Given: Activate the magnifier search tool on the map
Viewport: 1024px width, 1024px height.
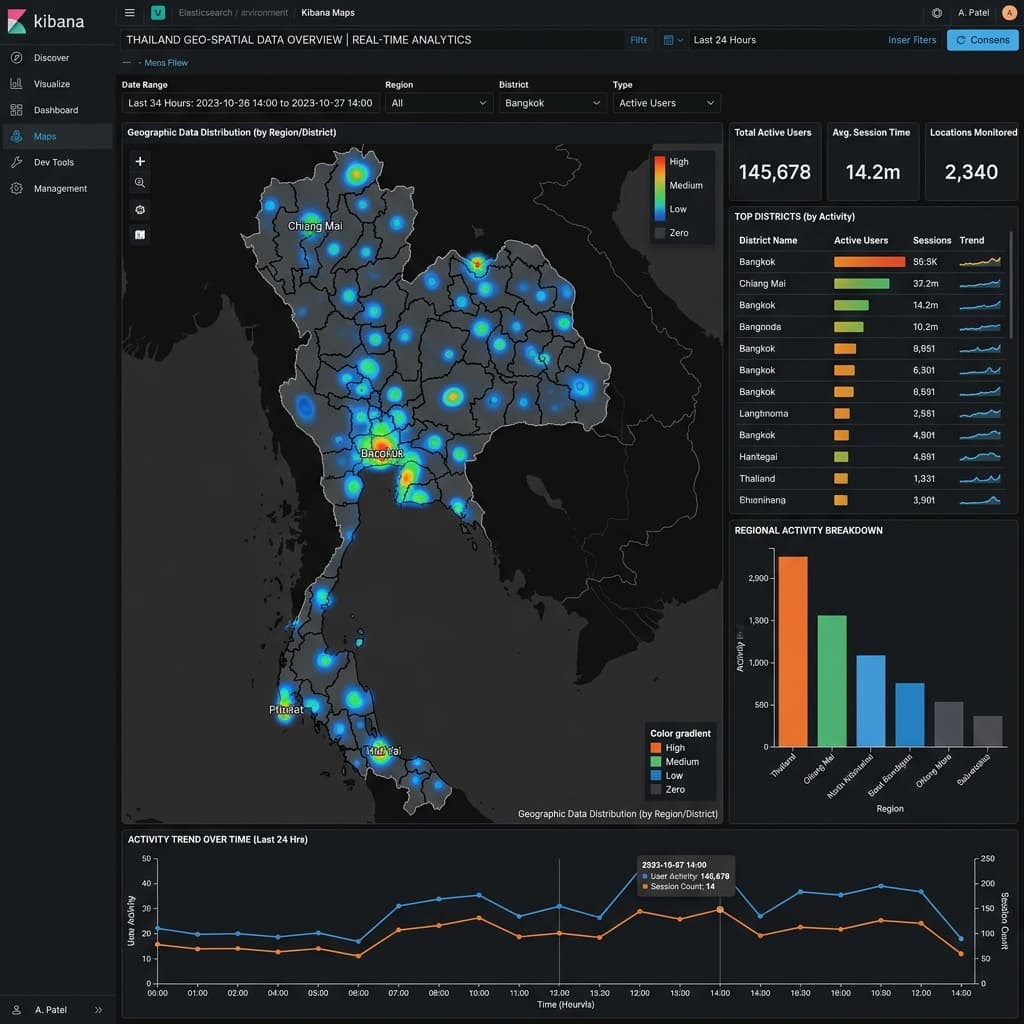Looking at the screenshot, I should [x=140, y=183].
